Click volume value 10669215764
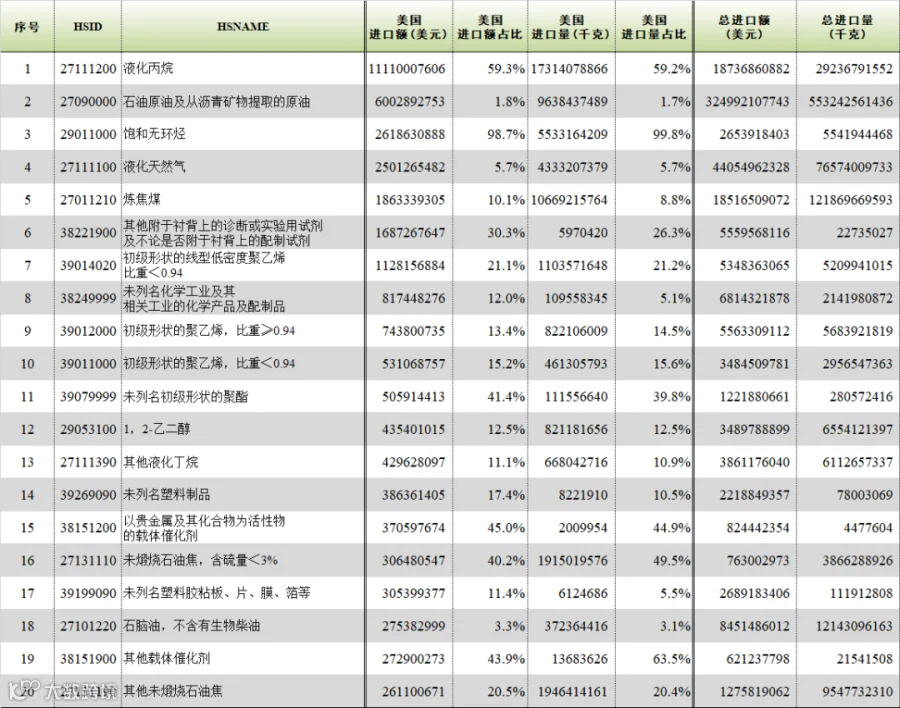Viewport: 900px width, 708px height. click(x=569, y=200)
